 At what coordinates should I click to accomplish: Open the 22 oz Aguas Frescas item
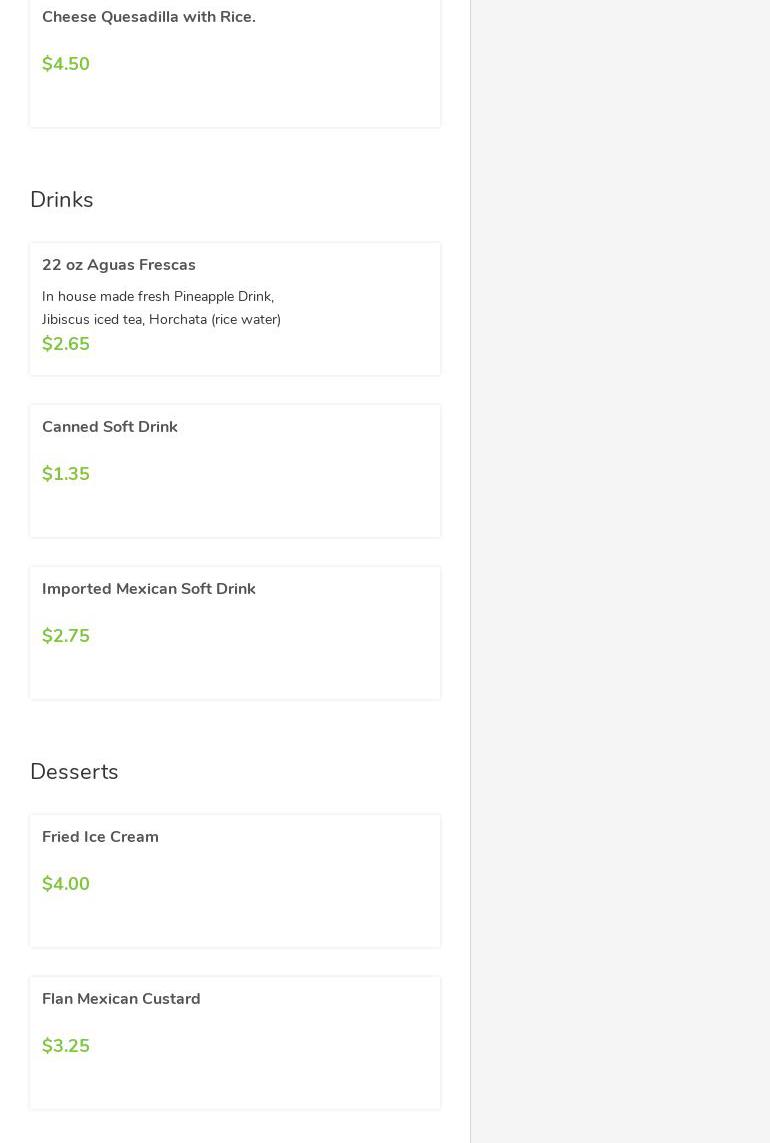coord(119,265)
